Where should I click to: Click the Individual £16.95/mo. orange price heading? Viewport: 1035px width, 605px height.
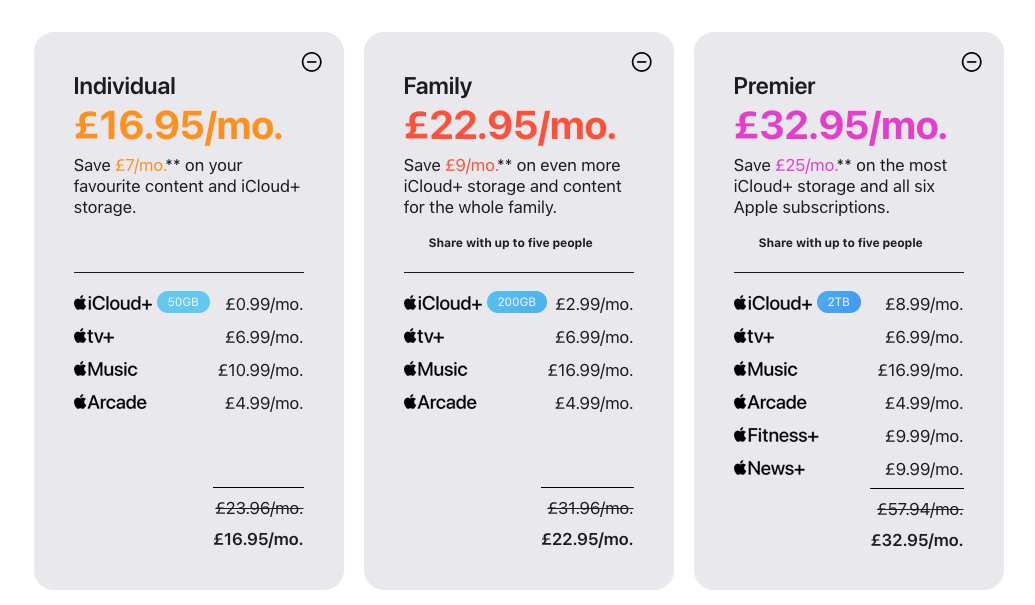tap(179, 125)
